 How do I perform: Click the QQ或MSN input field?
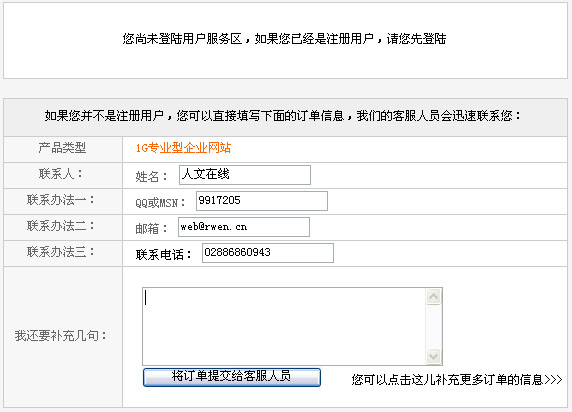[x=262, y=201]
